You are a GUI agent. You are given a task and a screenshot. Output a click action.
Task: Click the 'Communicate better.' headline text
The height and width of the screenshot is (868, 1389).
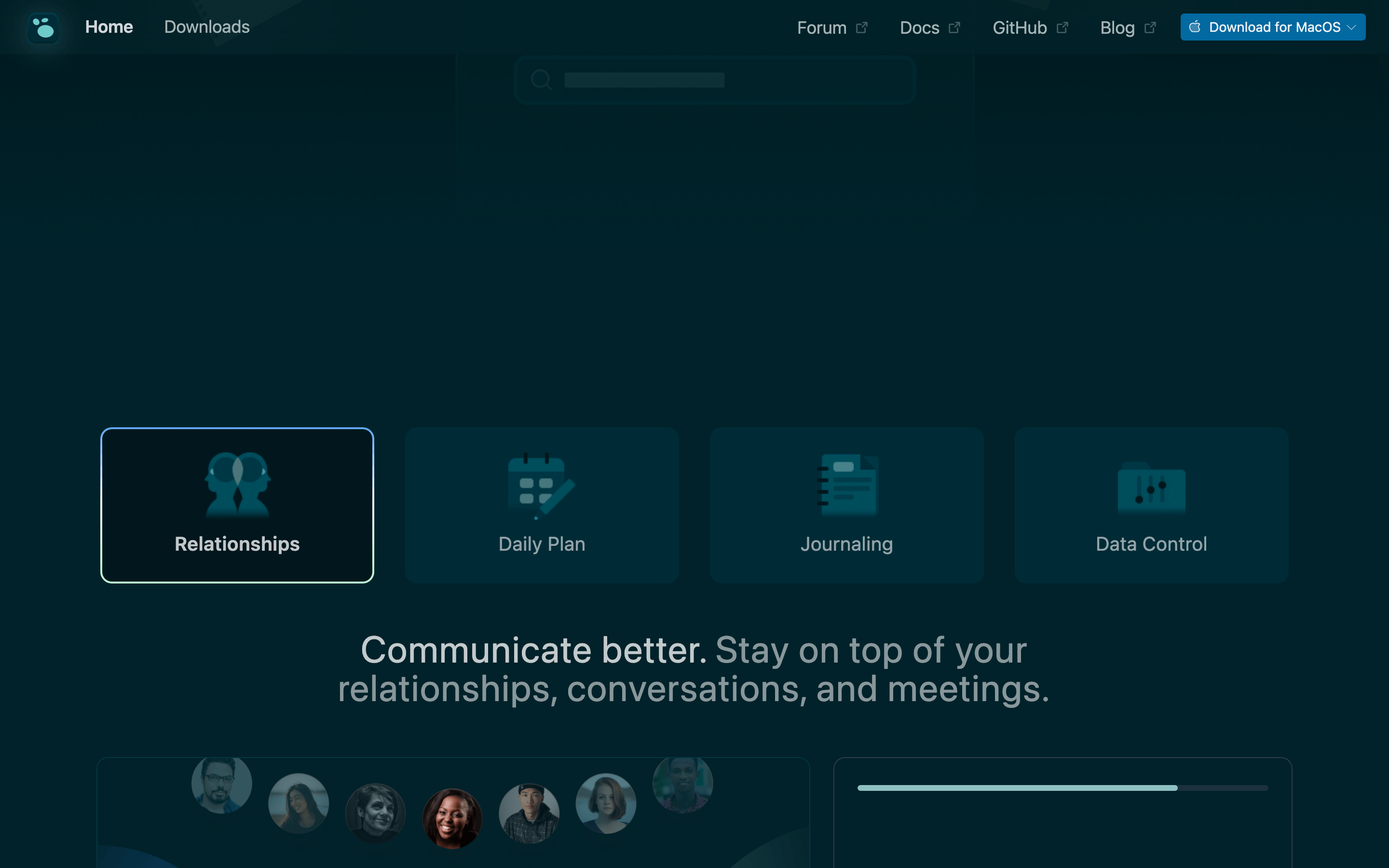(x=533, y=650)
